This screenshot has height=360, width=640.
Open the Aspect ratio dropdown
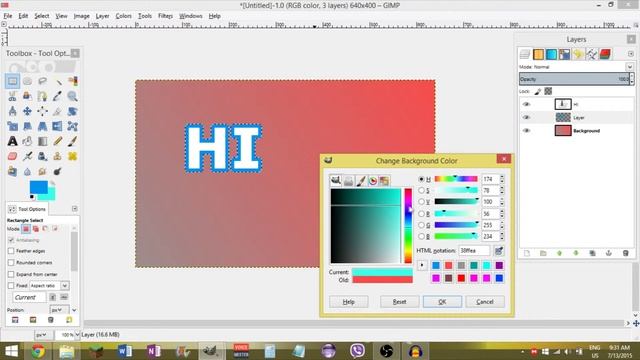[x=49, y=286]
